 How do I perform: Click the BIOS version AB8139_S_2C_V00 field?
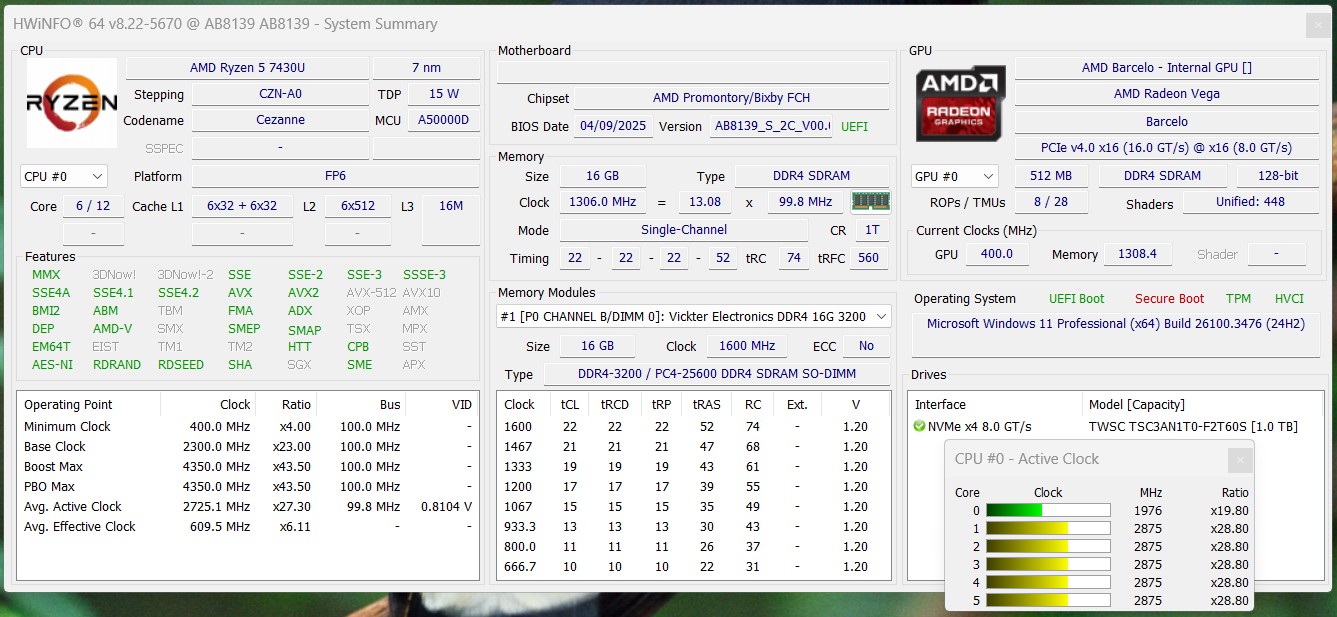(x=771, y=127)
